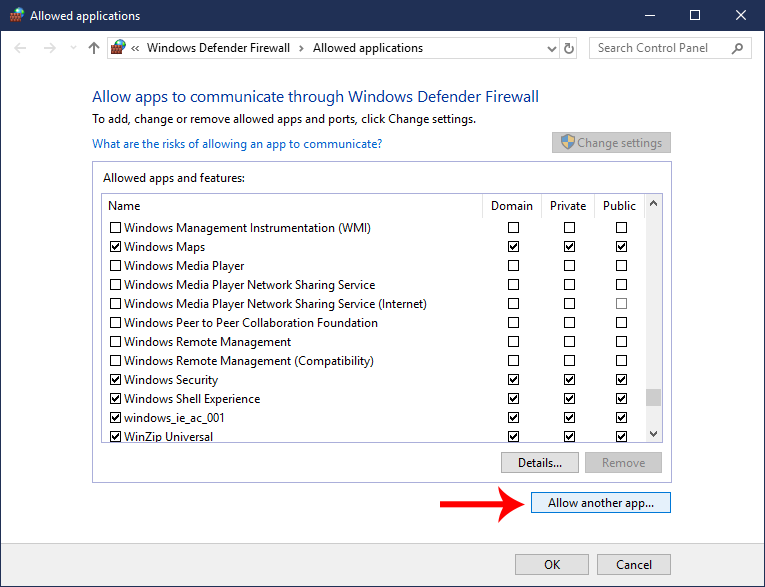Viewport: 765px width, 587px height.
Task: Click the Cancel button
Action: click(634, 565)
